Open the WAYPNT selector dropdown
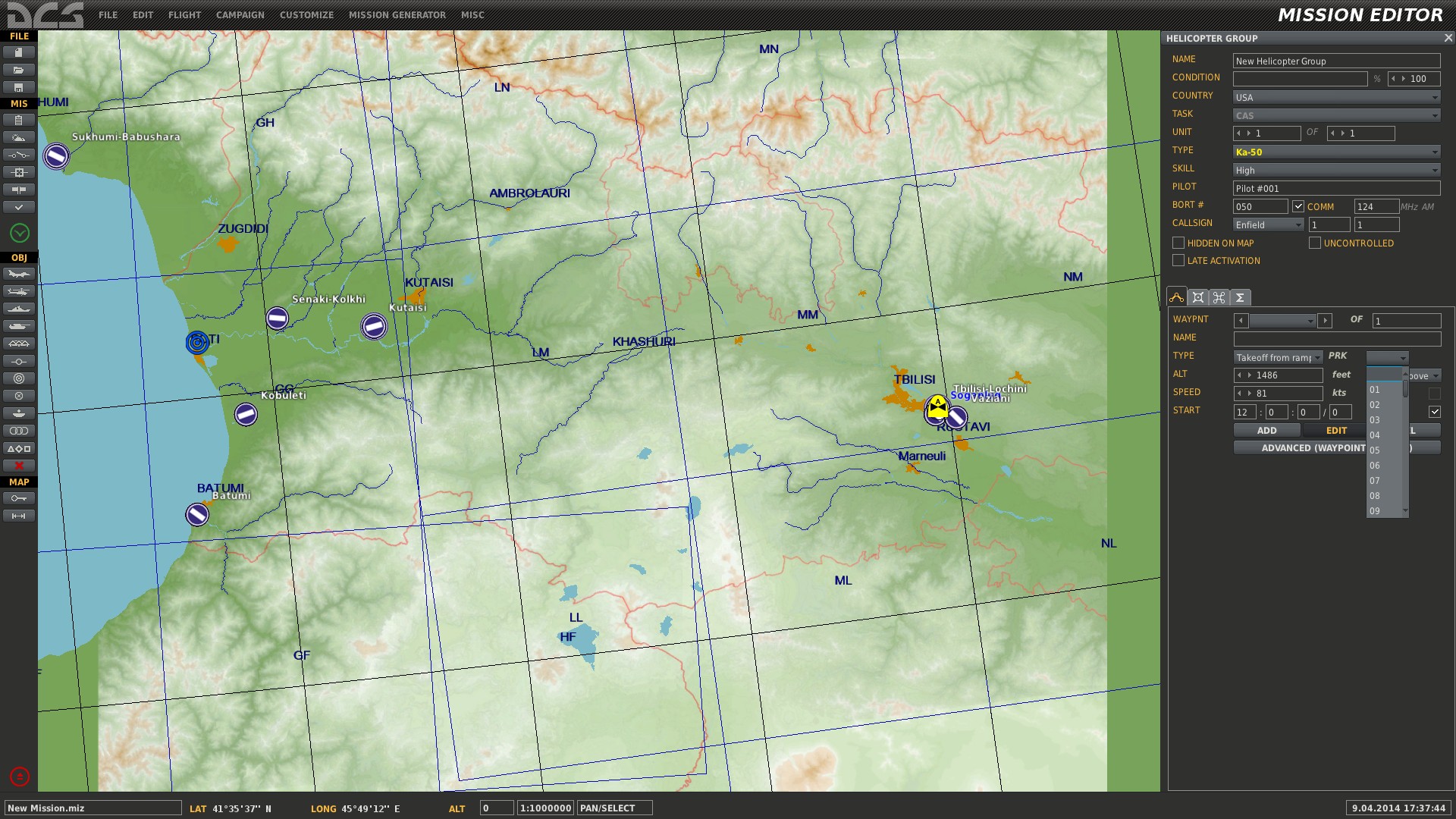Image resolution: width=1456 pixels, height=819 pixels. point(1282,321)
